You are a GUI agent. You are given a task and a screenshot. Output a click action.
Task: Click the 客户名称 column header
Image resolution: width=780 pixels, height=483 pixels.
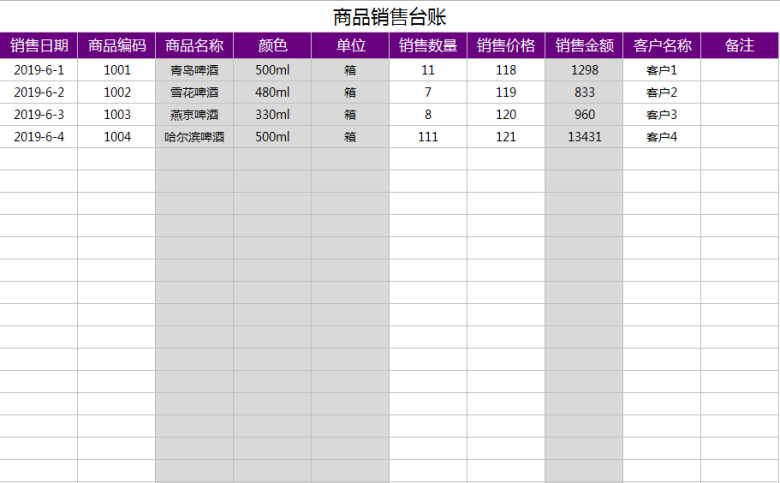662,46
